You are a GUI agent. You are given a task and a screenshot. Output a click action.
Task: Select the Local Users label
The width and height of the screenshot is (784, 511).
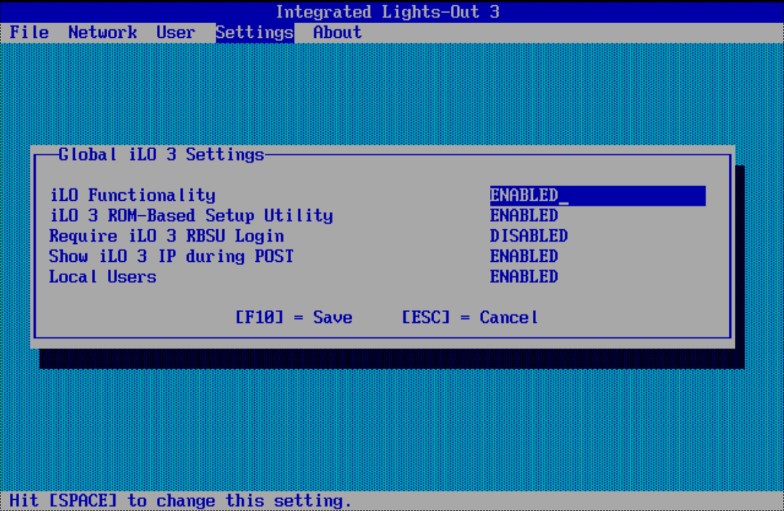tap(102, 276)
